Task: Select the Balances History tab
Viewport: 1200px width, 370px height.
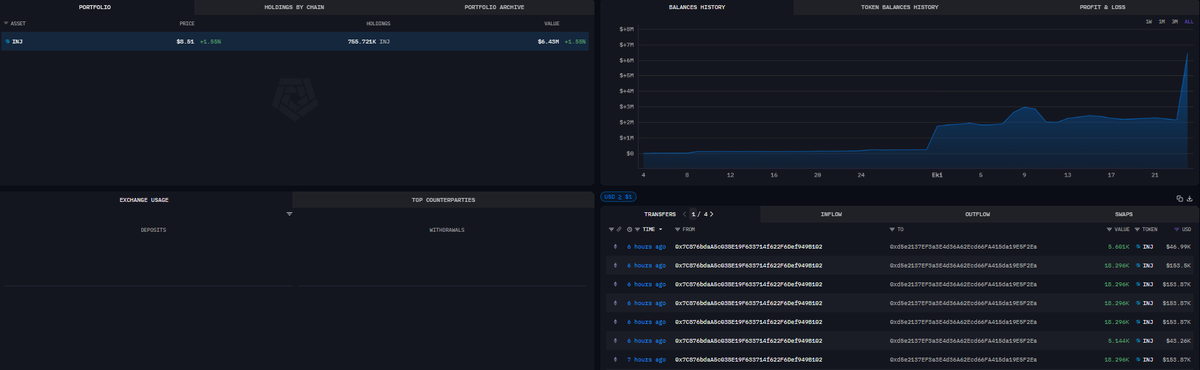Action: (x=696, y=7)
